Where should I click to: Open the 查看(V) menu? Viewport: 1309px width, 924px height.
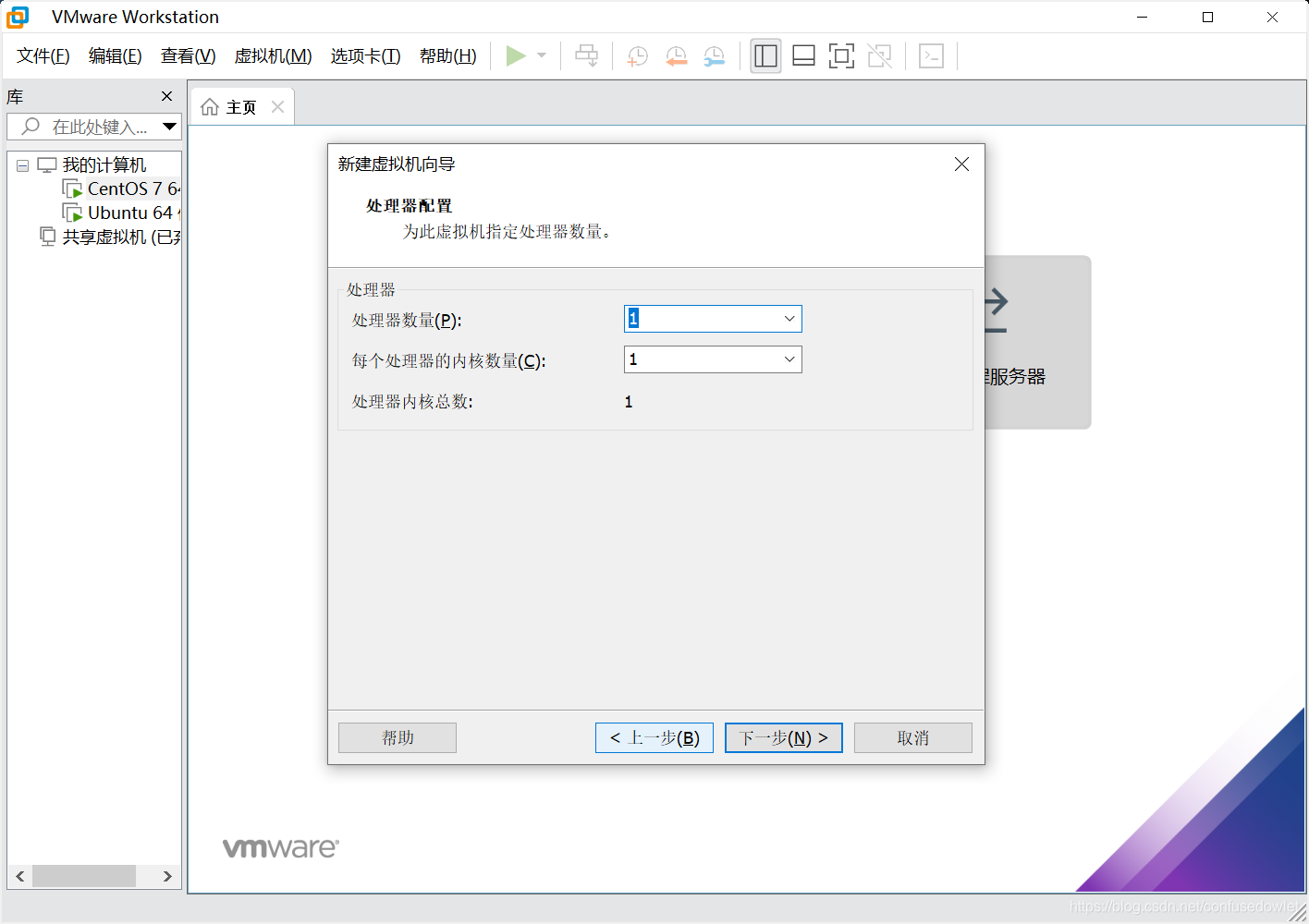(188, 56)
